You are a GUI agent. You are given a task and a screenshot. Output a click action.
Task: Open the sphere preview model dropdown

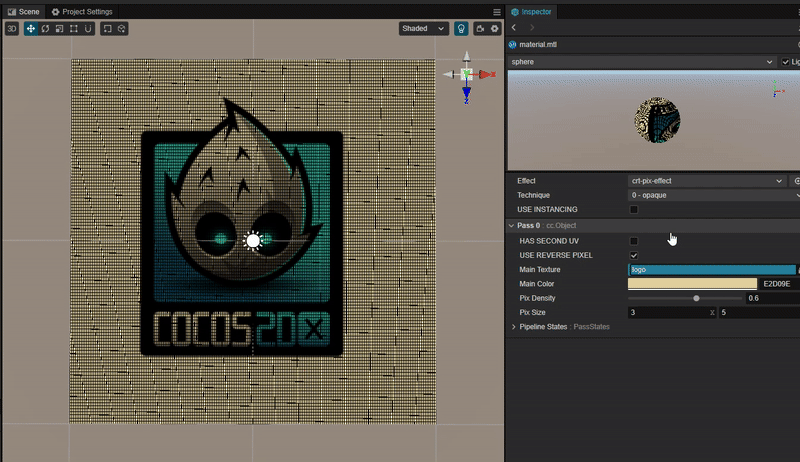[642, 62]
